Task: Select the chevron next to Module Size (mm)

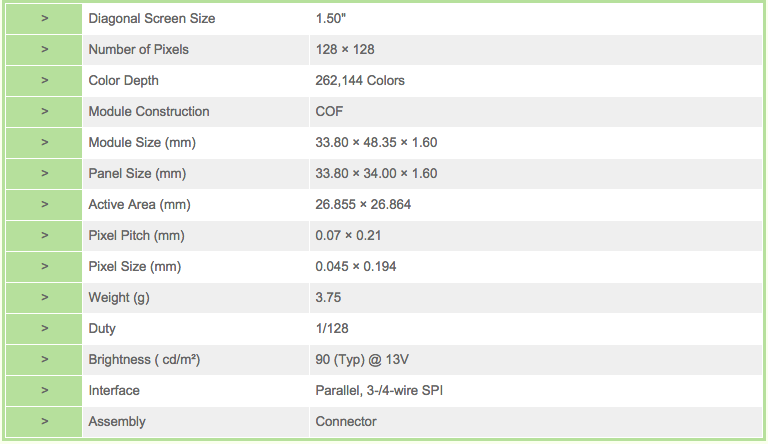Action: [x=45, y=143]
